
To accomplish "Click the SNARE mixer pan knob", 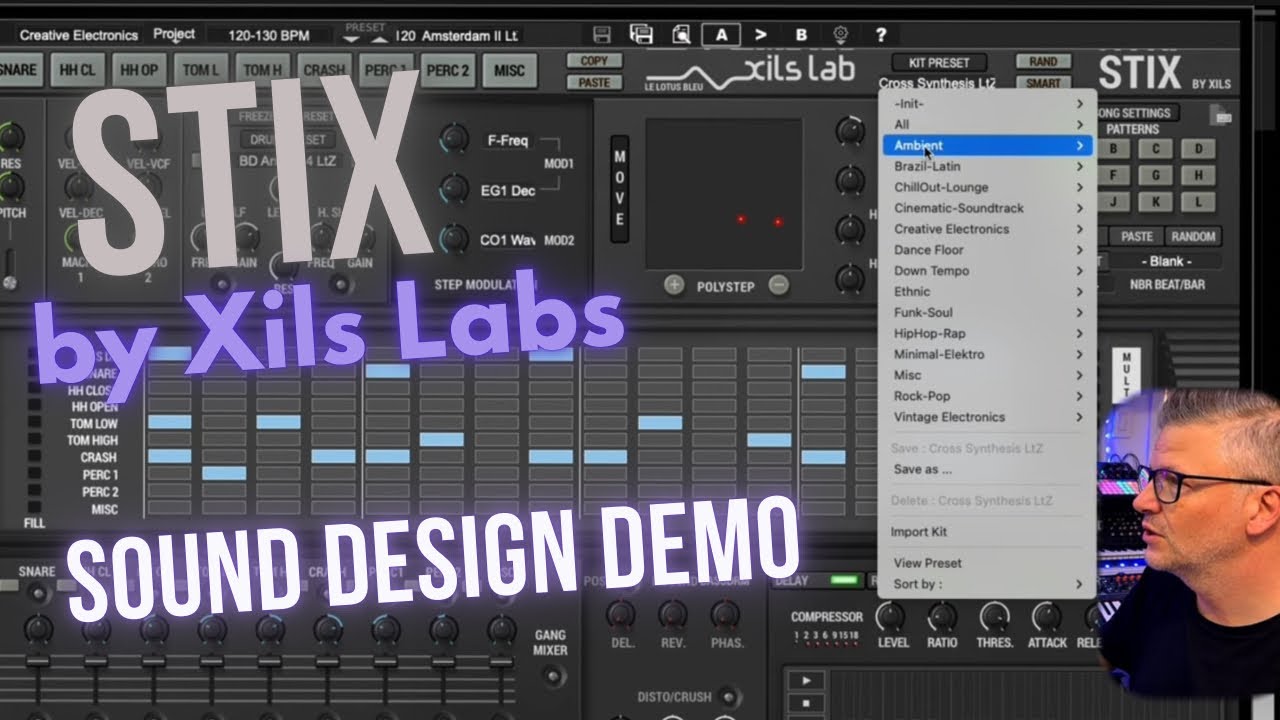I will (38, 629).
